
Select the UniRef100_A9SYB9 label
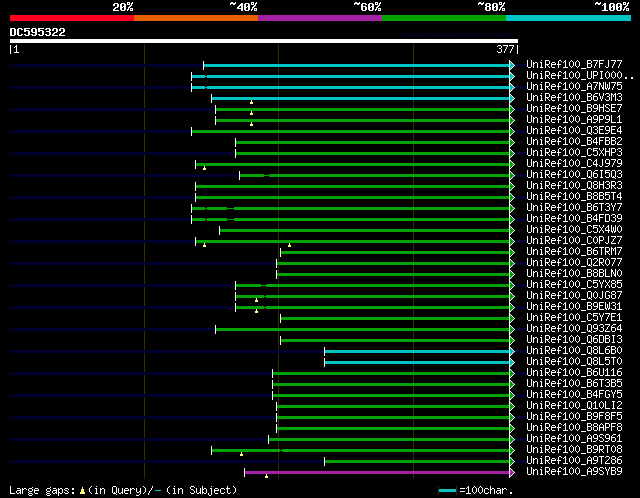pyautogui.click(x=574, y=472)
